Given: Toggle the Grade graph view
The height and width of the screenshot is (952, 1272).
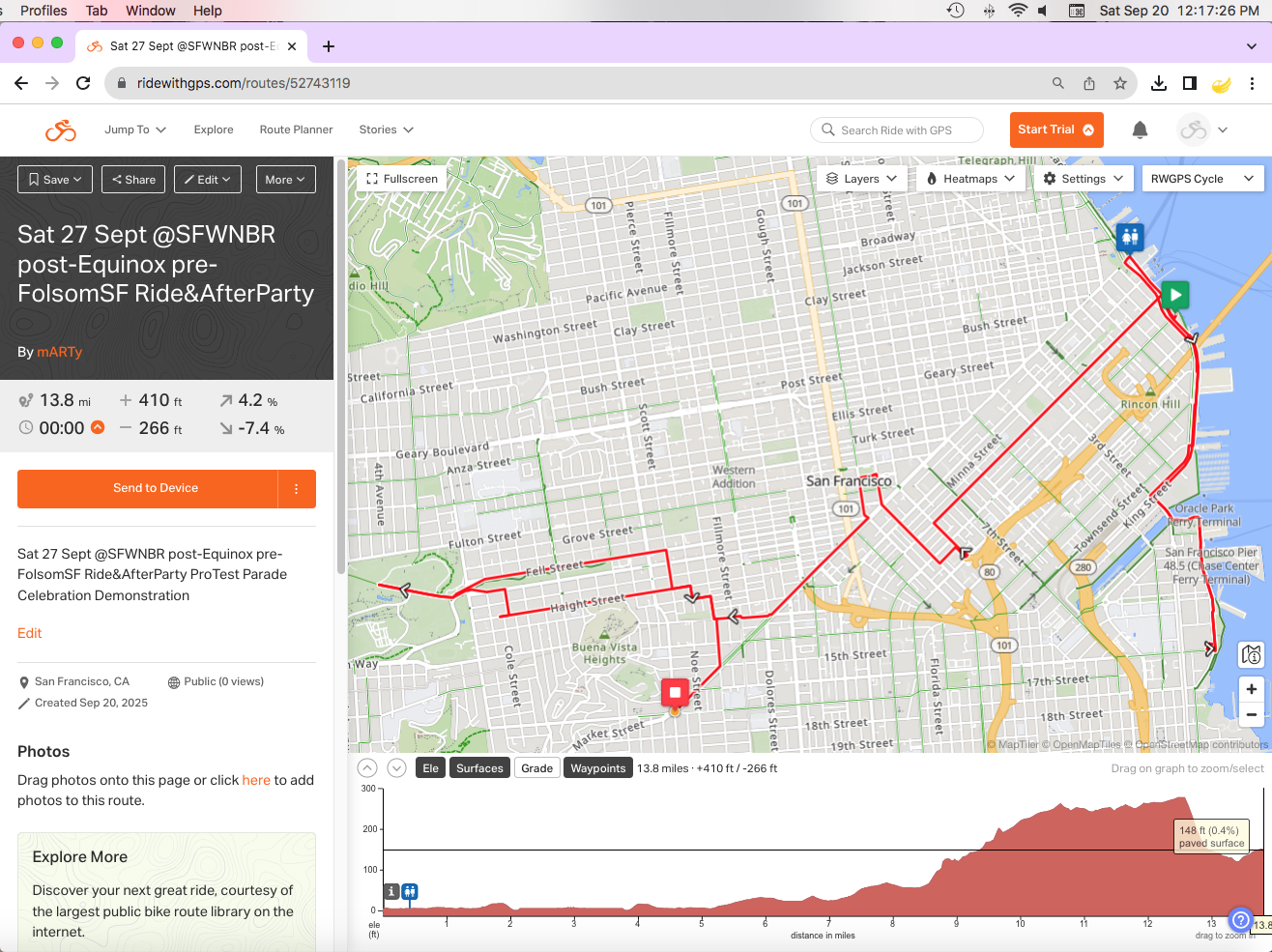Looking at the screenshot, I should coord(536,768).
